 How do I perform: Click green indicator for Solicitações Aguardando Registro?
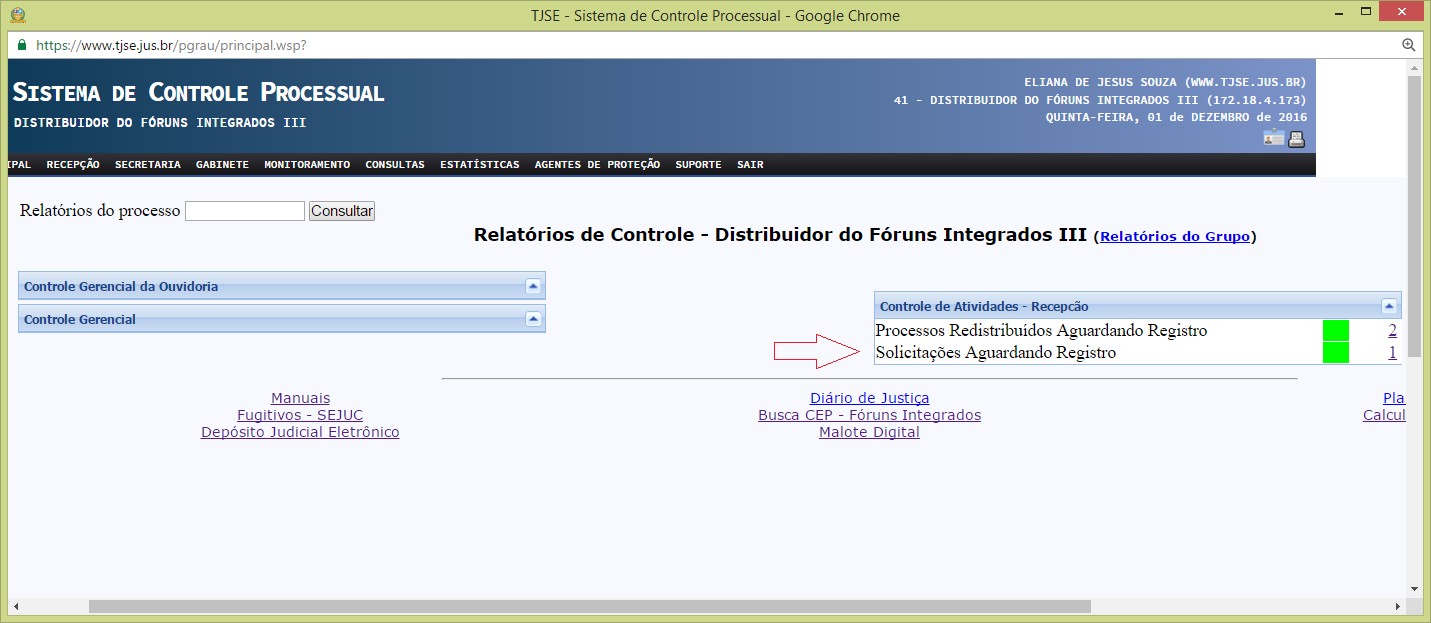pyautogui.click(x=1335, y=353)
